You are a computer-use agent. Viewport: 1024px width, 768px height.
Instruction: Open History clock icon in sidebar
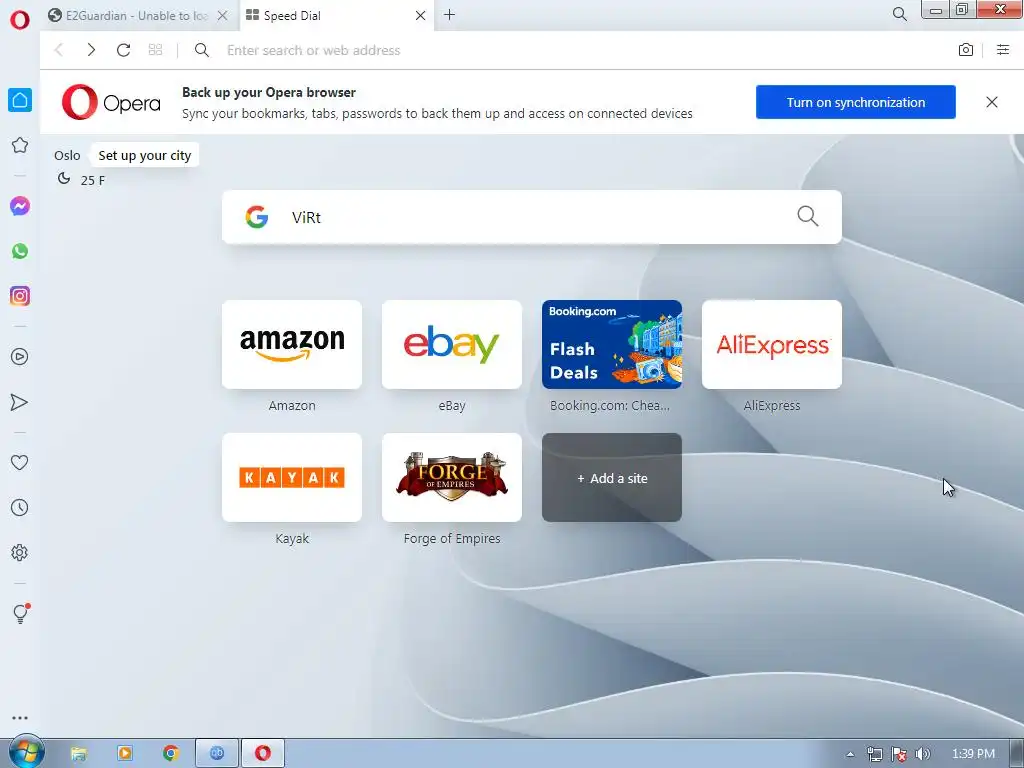click(20, 507)
